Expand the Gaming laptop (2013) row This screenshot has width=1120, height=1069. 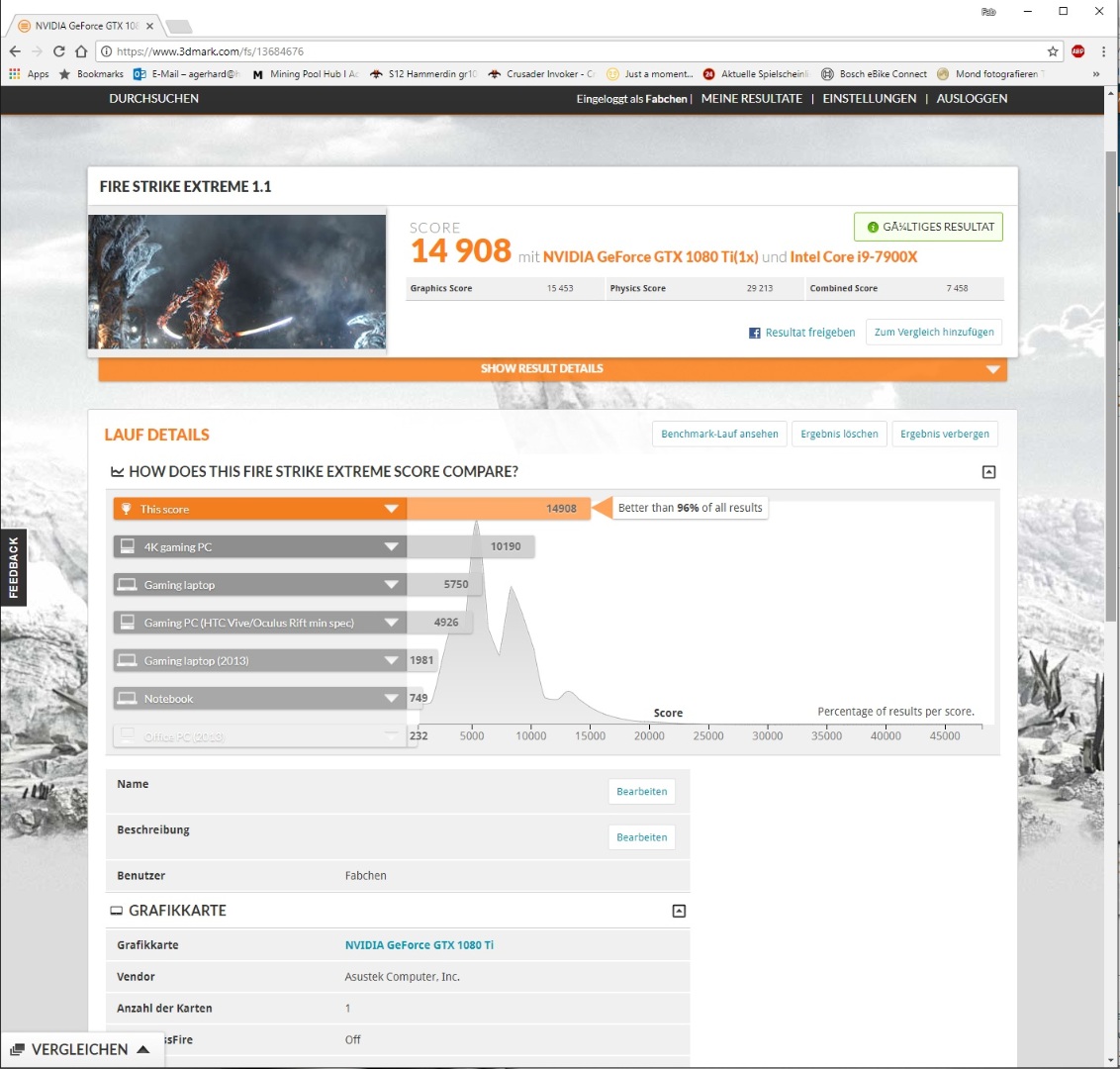click(x=391, y=660)
